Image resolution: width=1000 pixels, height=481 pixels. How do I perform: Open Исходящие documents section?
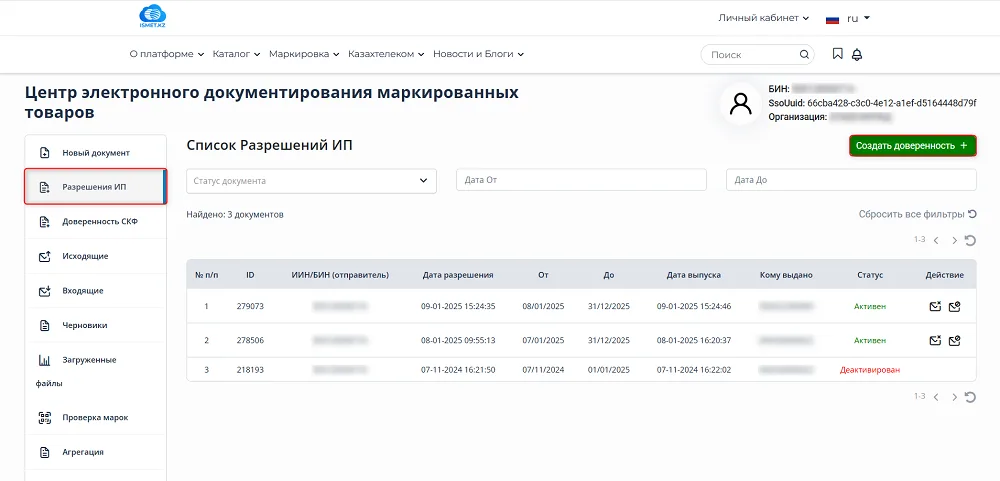pos(96,256)
